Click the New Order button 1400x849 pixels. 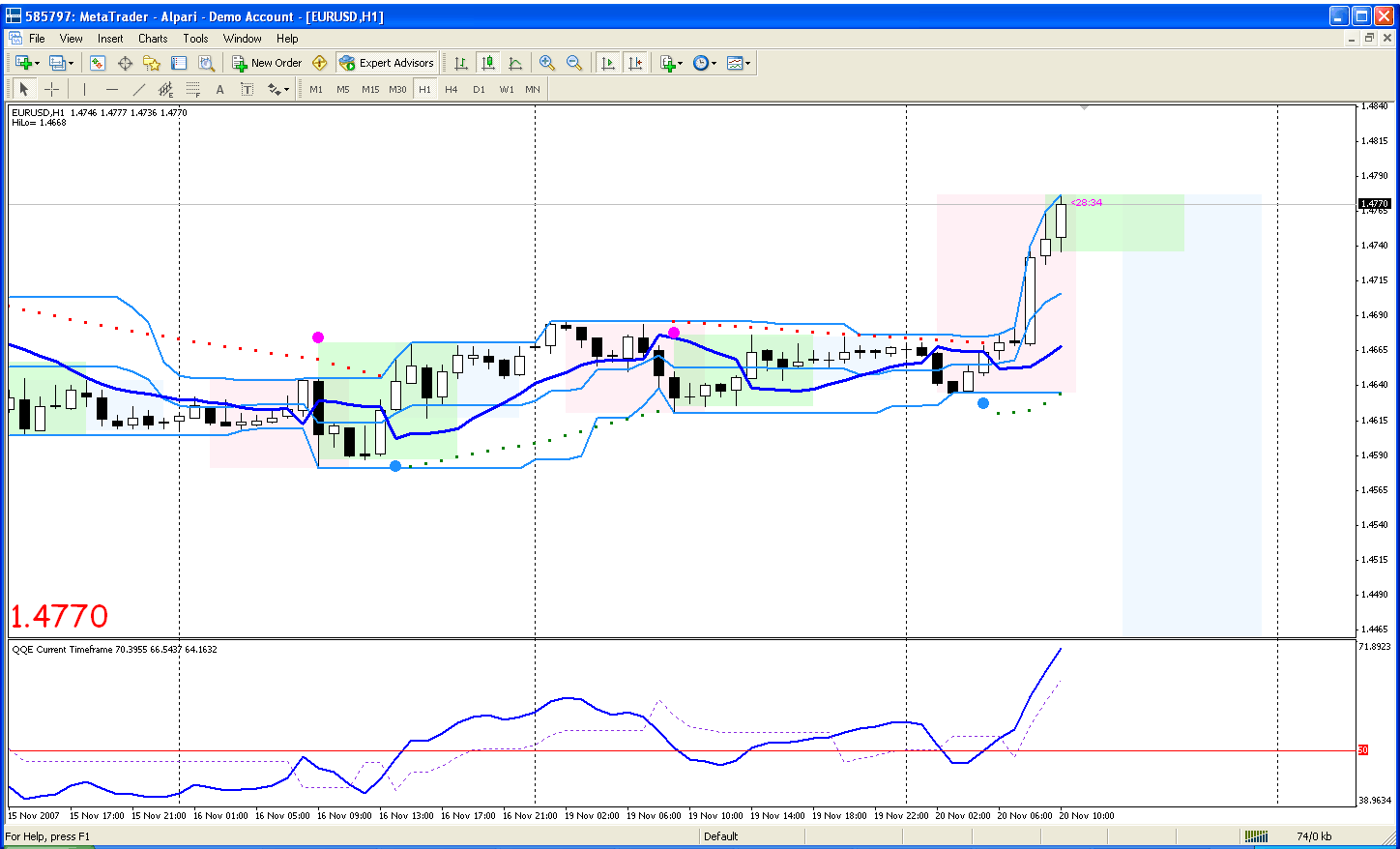click(267, 63)
